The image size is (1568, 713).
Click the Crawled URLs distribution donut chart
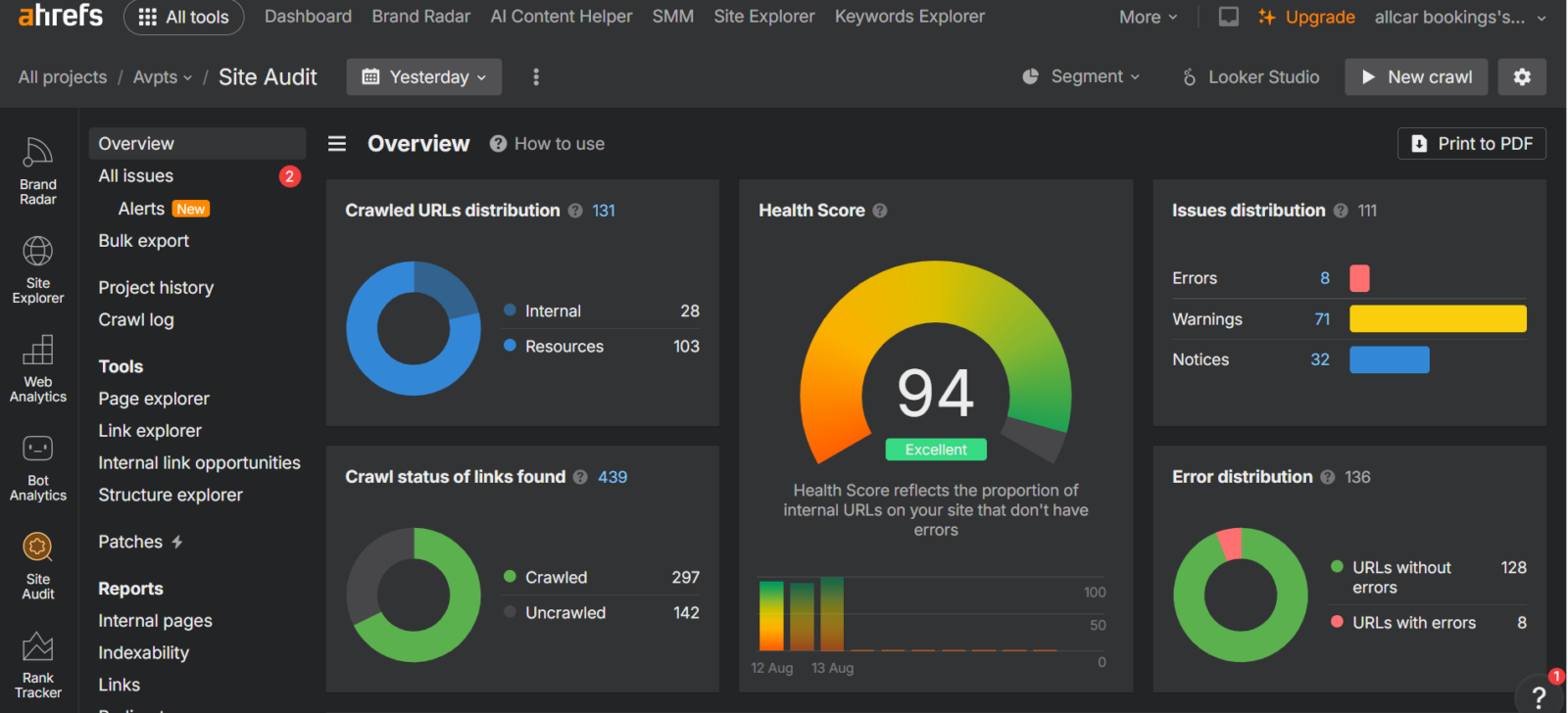coord(414,328)
